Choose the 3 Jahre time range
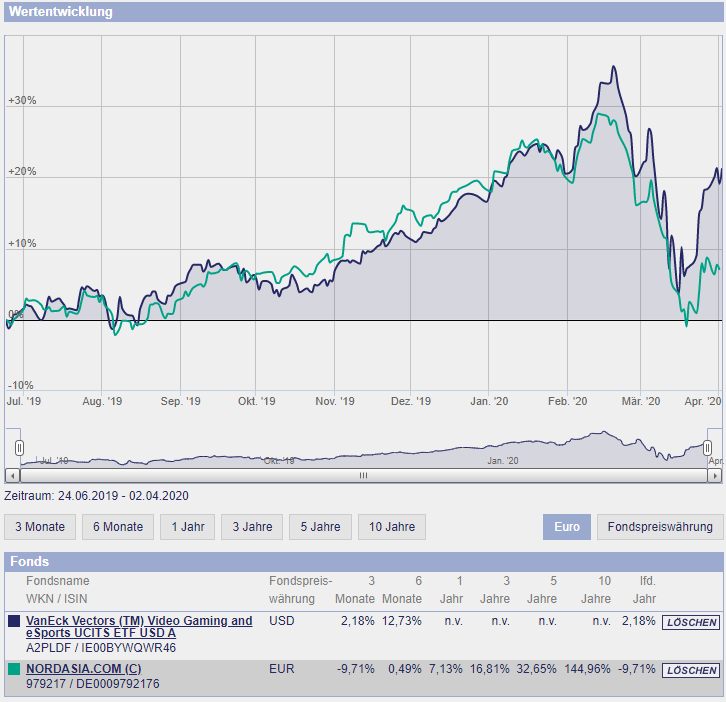Screen dimensions: 726x702 (252, 527)
